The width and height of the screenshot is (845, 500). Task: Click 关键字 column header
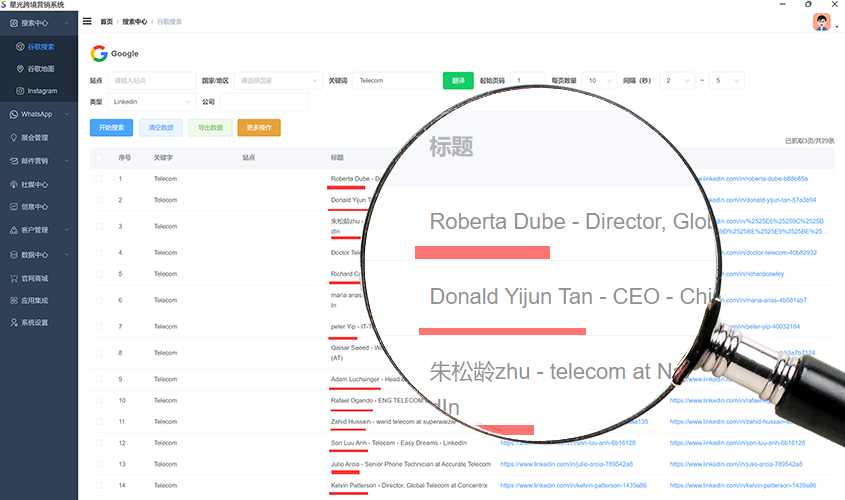click(163, 158)
